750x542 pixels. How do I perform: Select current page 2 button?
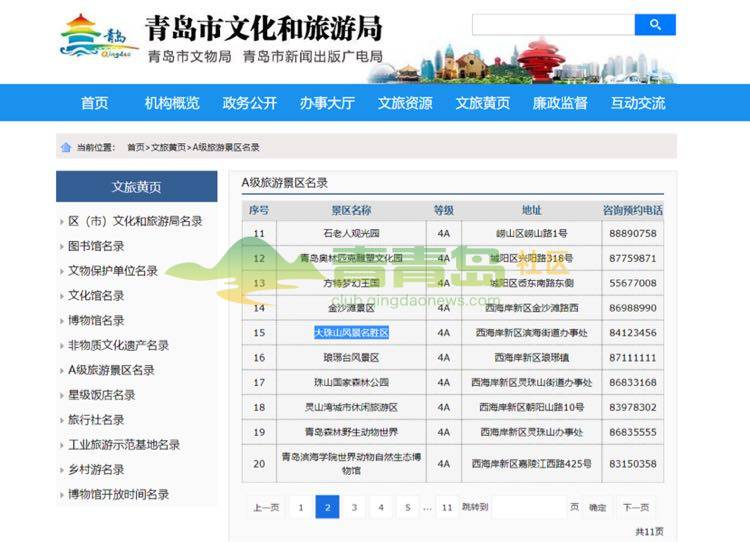coord(328,507)
